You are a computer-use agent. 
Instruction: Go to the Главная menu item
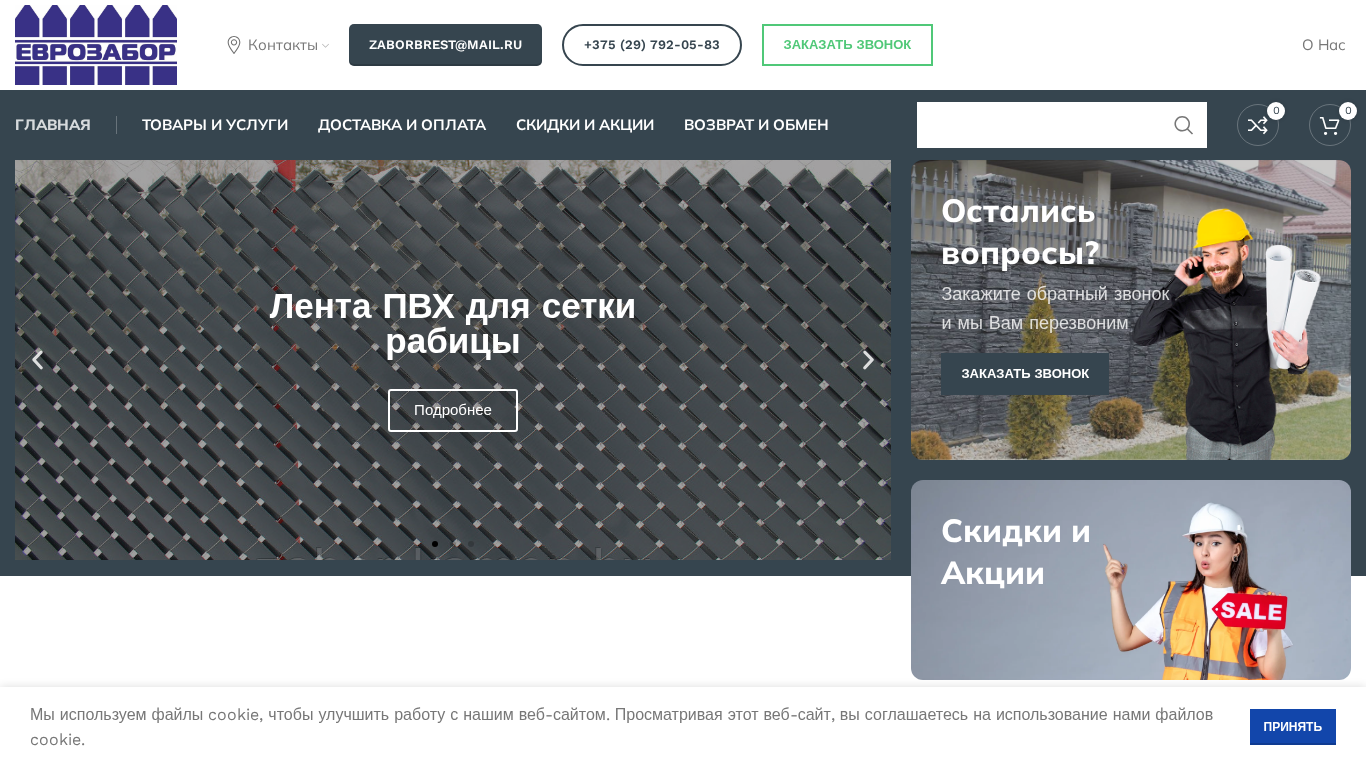click(x=53, y=125)
